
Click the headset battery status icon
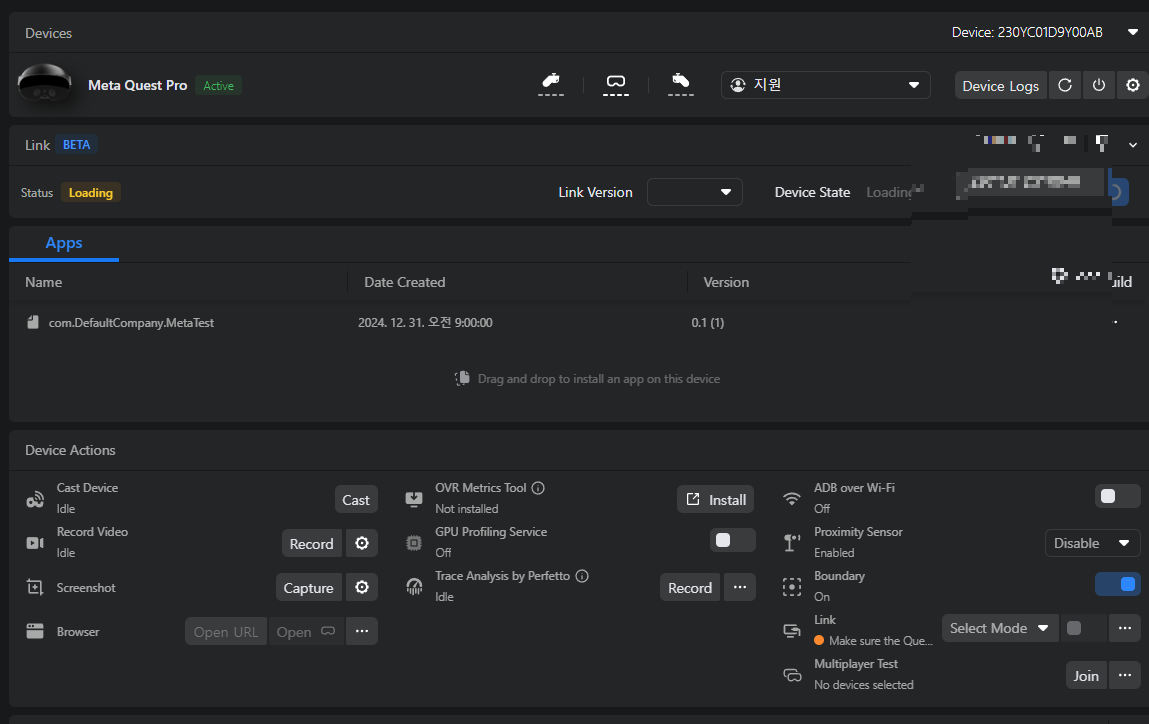pos(616,84)
